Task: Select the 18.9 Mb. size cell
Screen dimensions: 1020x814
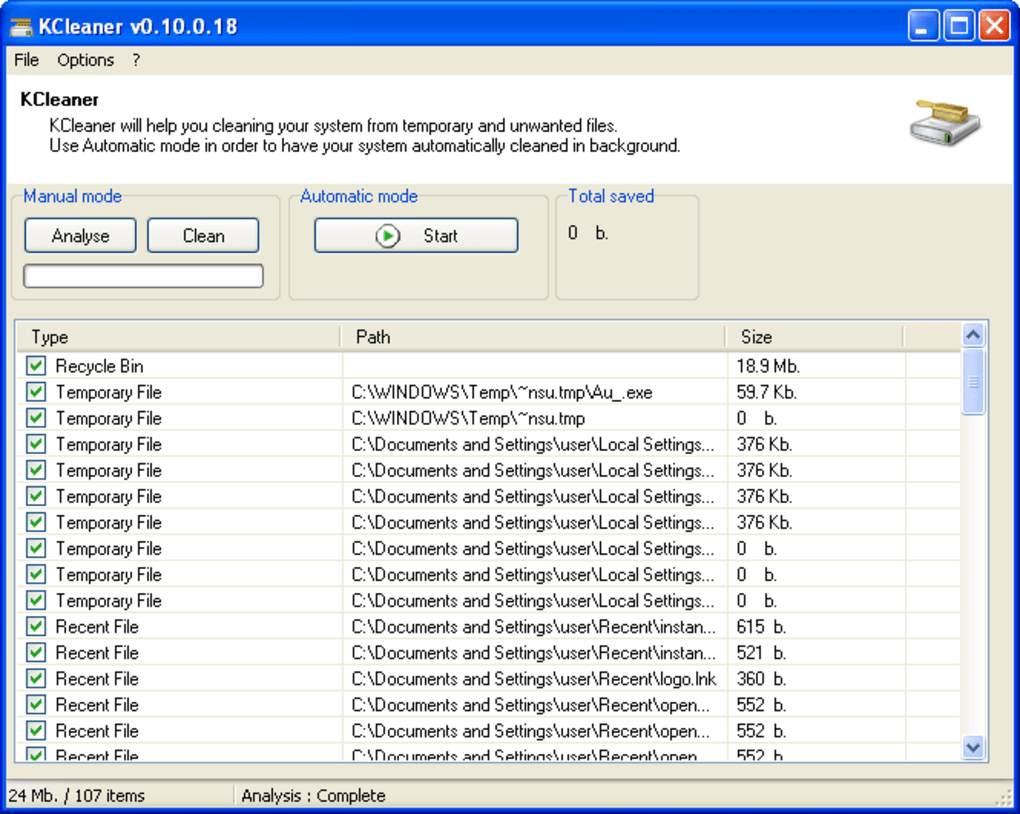Action: 768,366
